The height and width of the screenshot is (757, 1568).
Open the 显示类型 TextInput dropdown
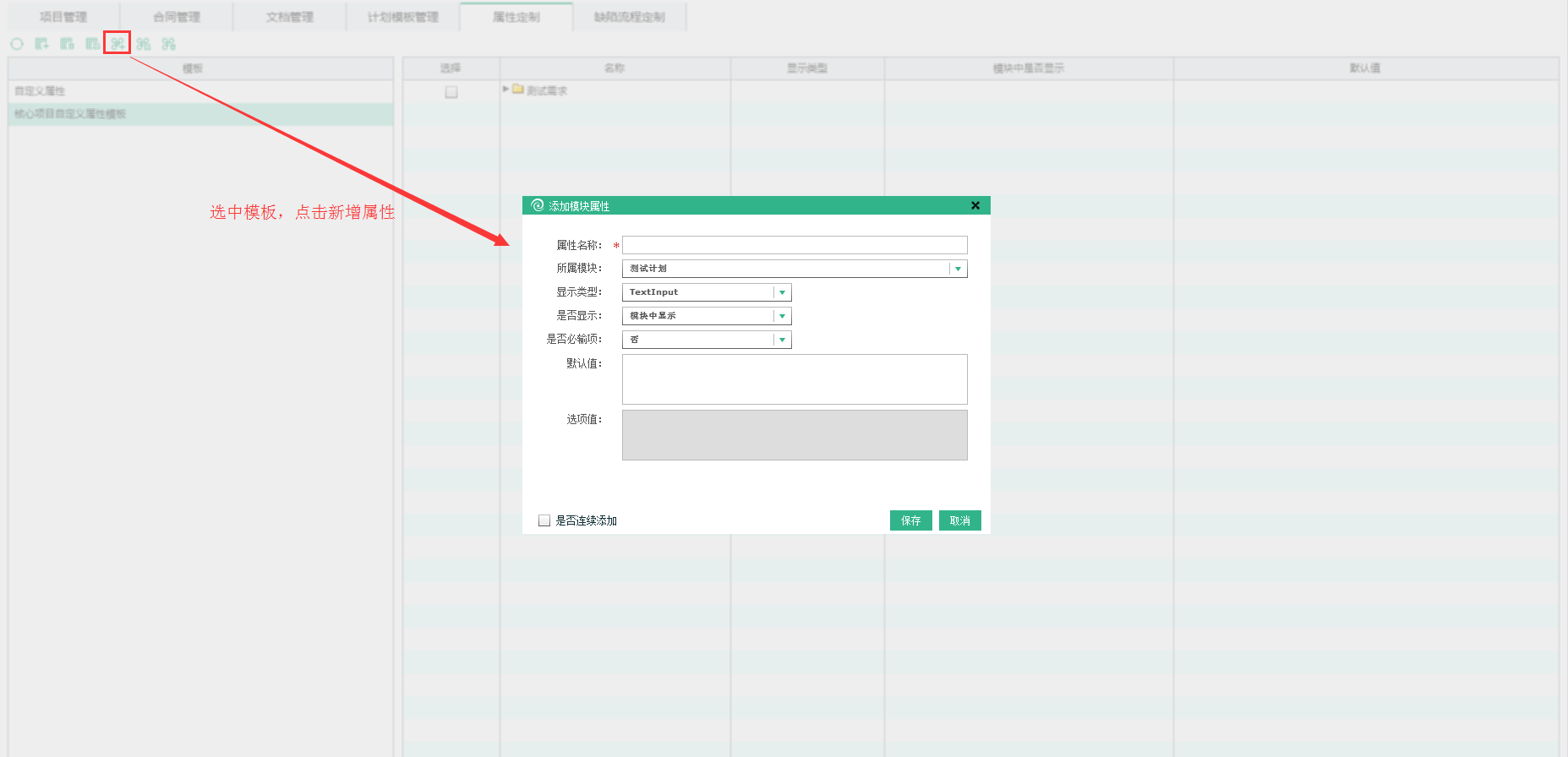pos(782,292)
